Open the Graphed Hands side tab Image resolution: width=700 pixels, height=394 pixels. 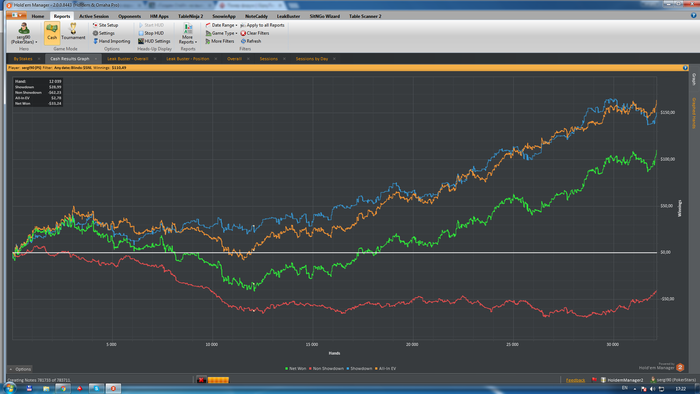pyautogui.click(x=694, y=113)
